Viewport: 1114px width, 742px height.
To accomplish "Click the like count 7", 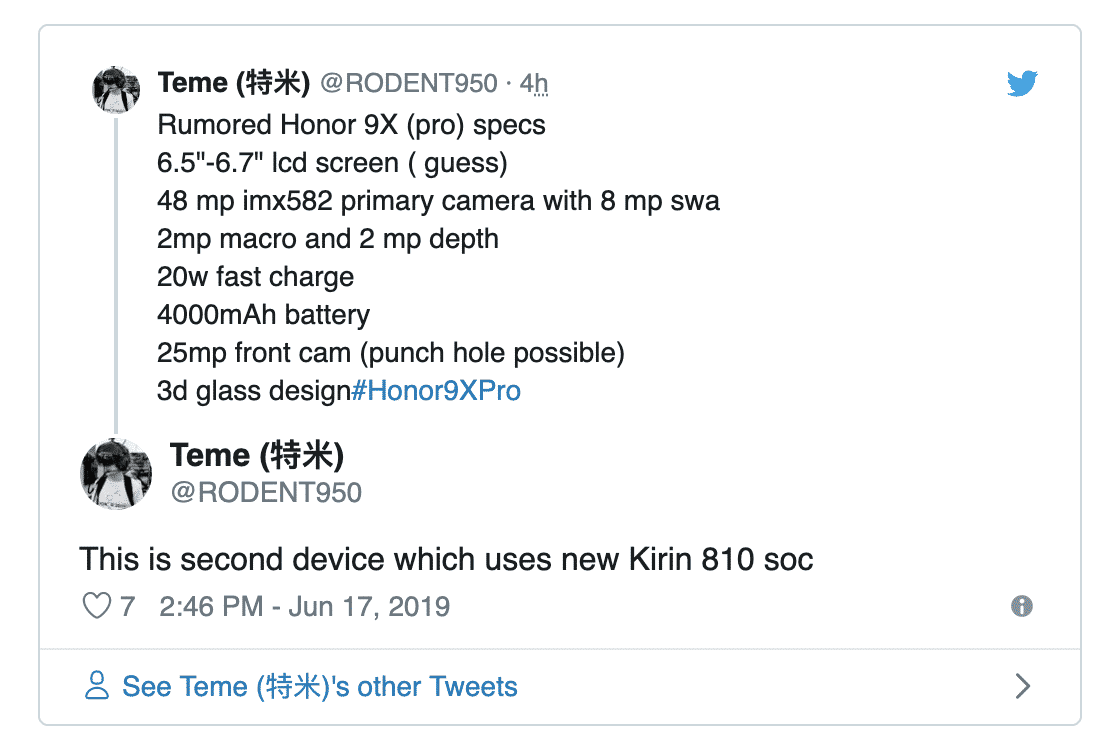I will (x=127, y=606).
